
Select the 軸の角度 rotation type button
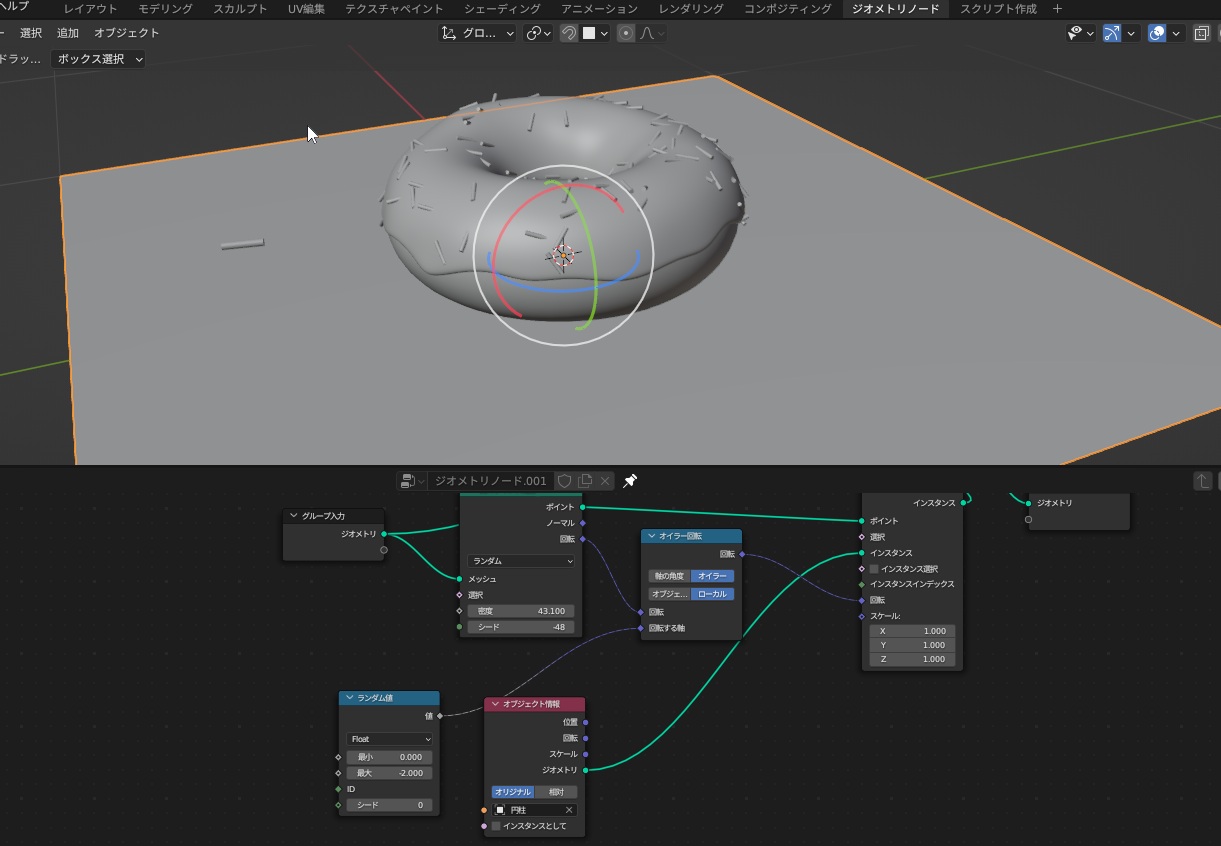pos(669,576)
